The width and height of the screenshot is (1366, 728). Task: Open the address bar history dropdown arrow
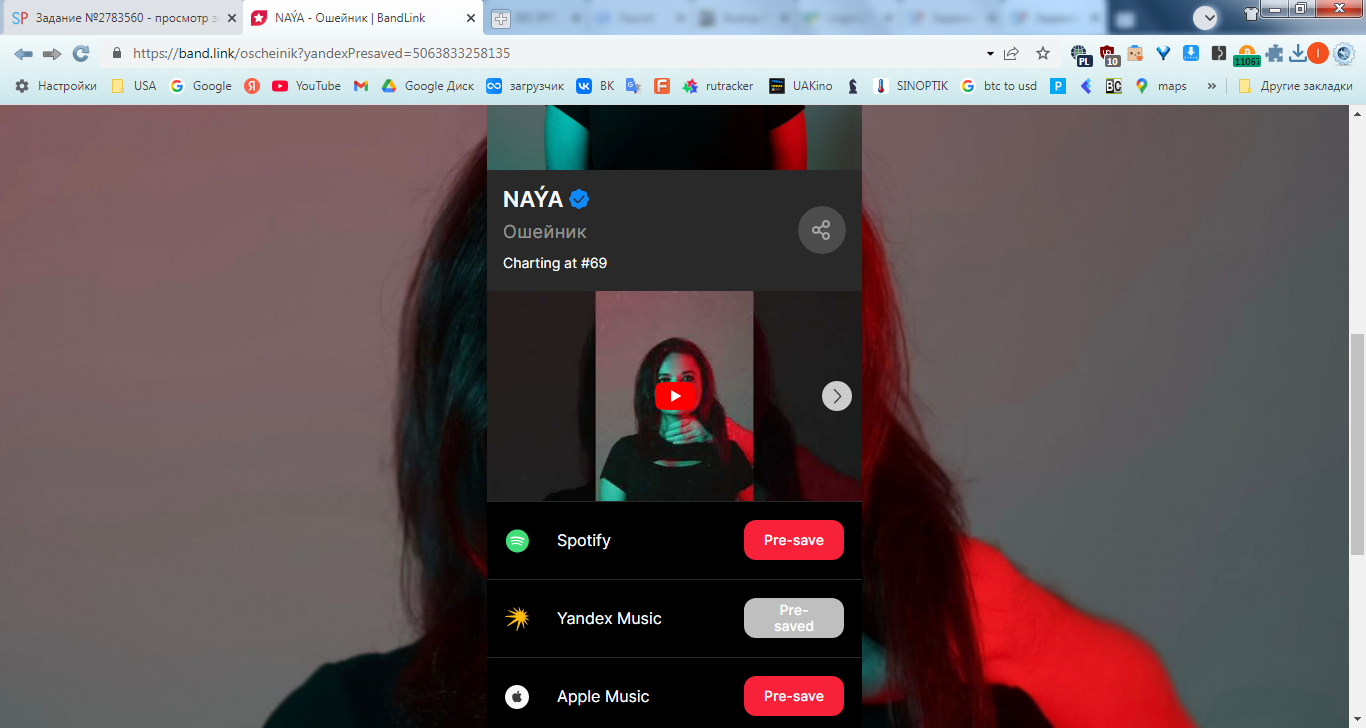coord(990,54)
